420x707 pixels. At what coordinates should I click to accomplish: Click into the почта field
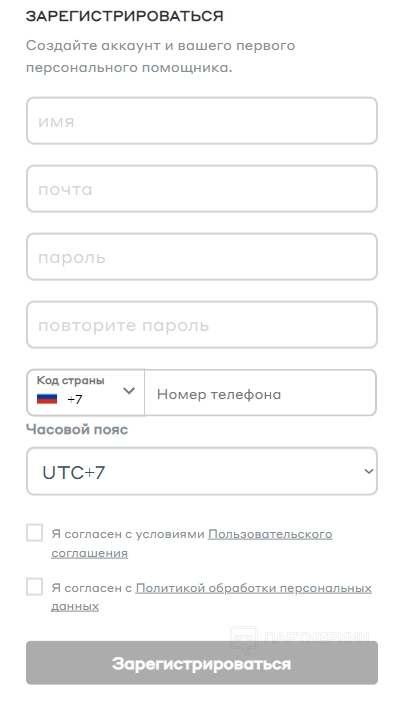pyautogui.click(x=202, y=189)
